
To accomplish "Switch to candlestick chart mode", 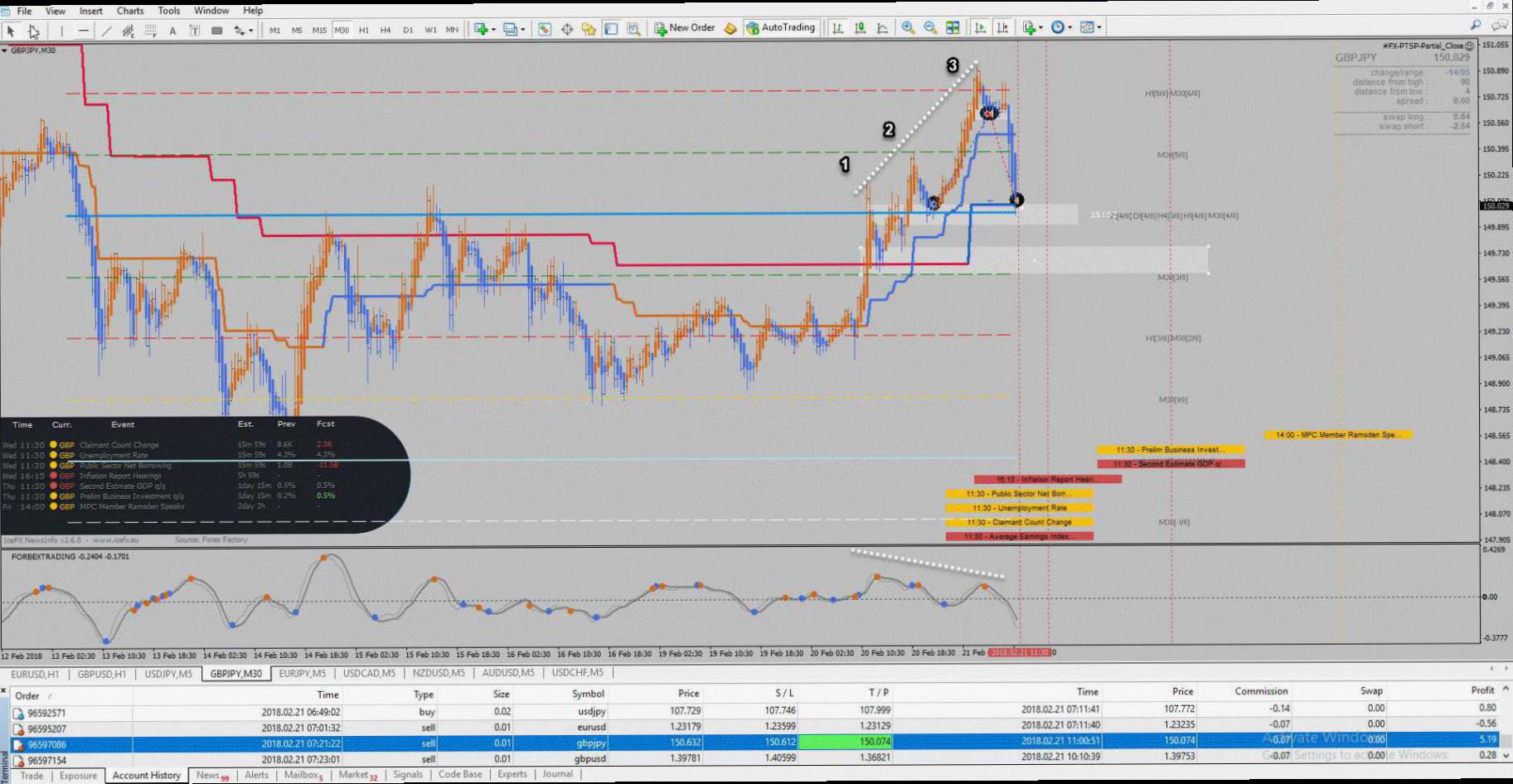I will [x=861, y=28].
